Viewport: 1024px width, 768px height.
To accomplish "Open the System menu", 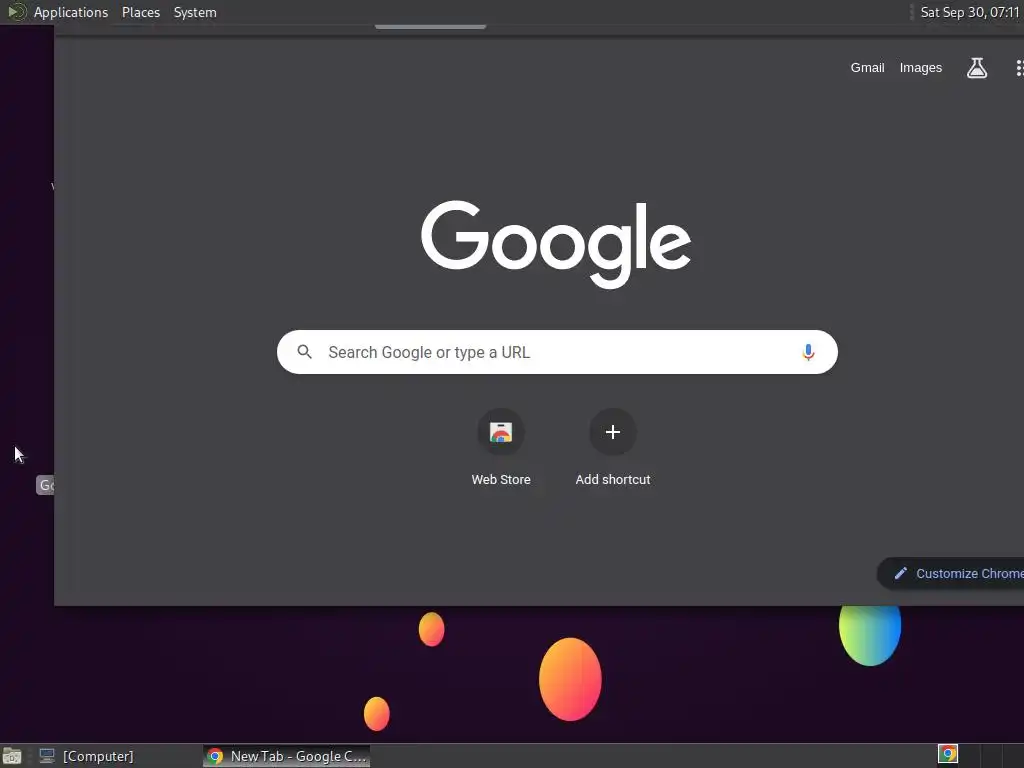I will [x=195, y=12].
